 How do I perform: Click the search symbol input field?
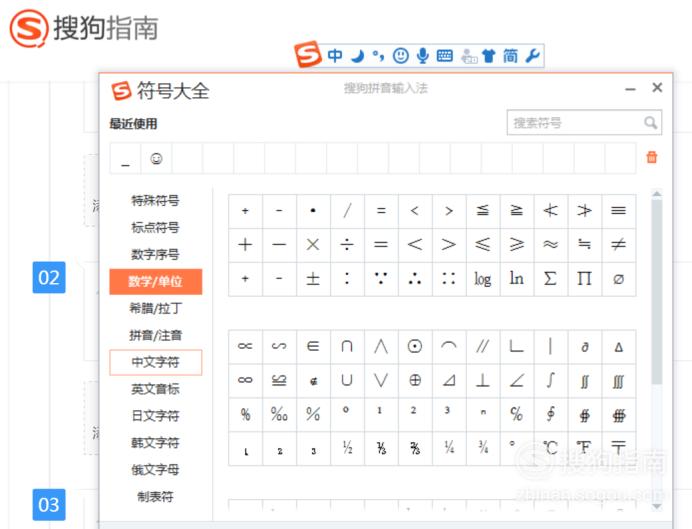click(x=584, y=122)
